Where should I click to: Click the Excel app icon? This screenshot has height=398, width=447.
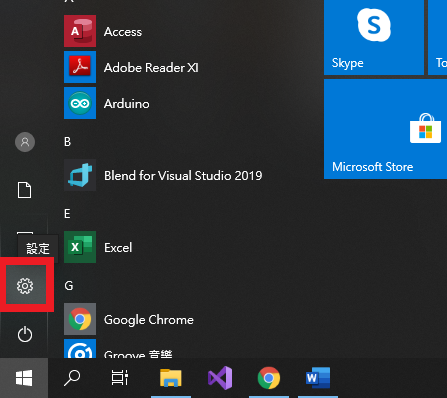point(80,247)
